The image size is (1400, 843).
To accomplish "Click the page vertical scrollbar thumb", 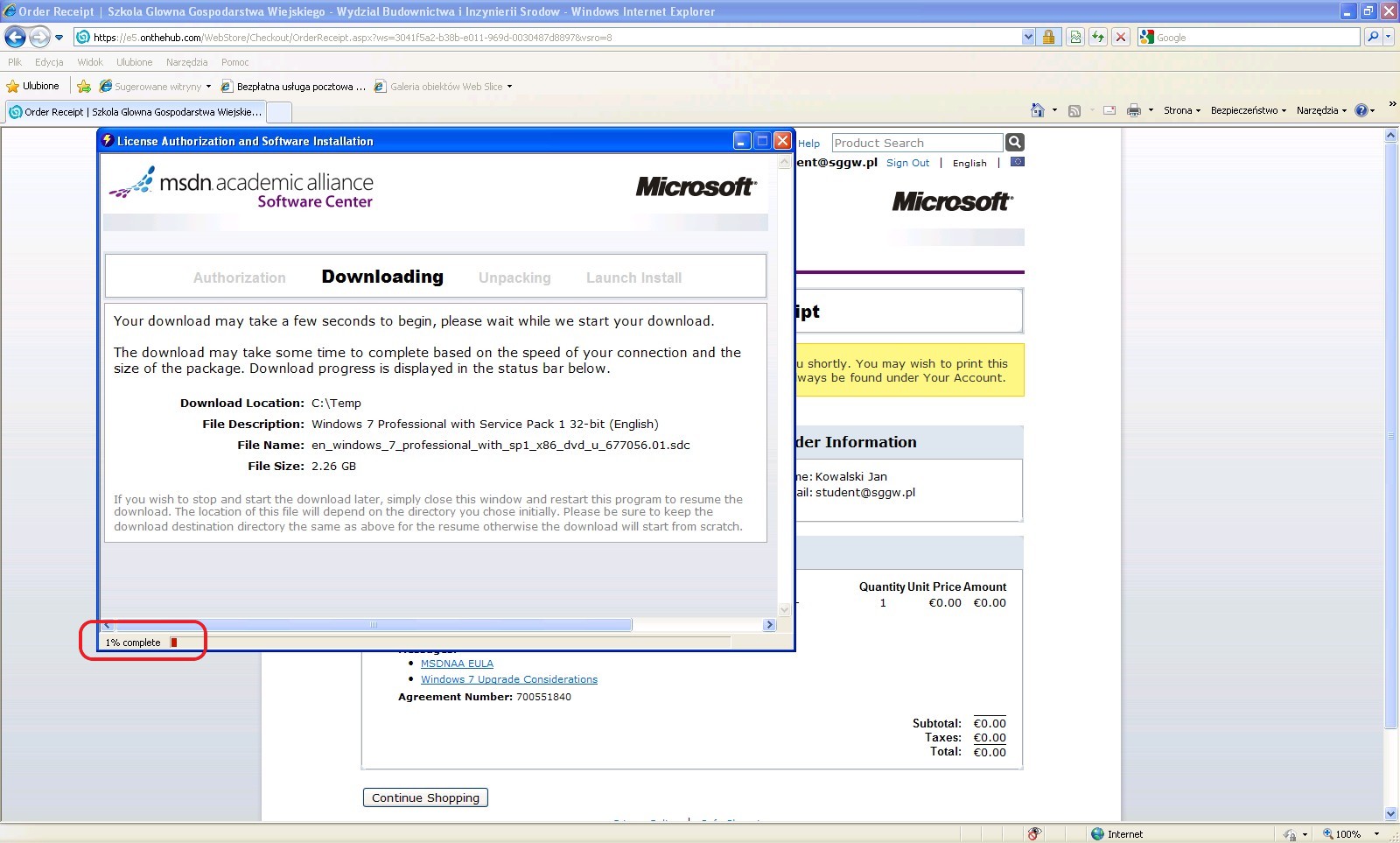I will pos(1391,435).
